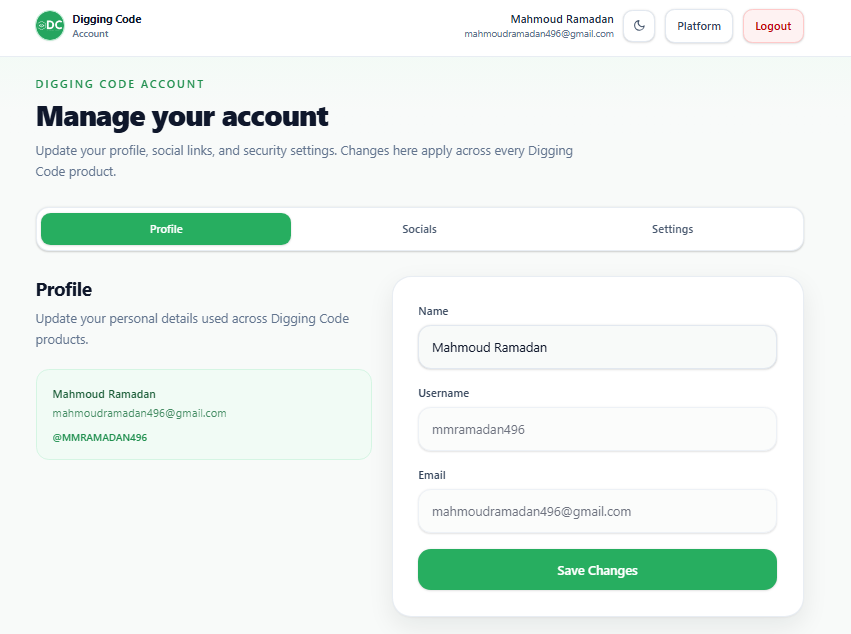Click the profile summary card

tap(204, 415)
